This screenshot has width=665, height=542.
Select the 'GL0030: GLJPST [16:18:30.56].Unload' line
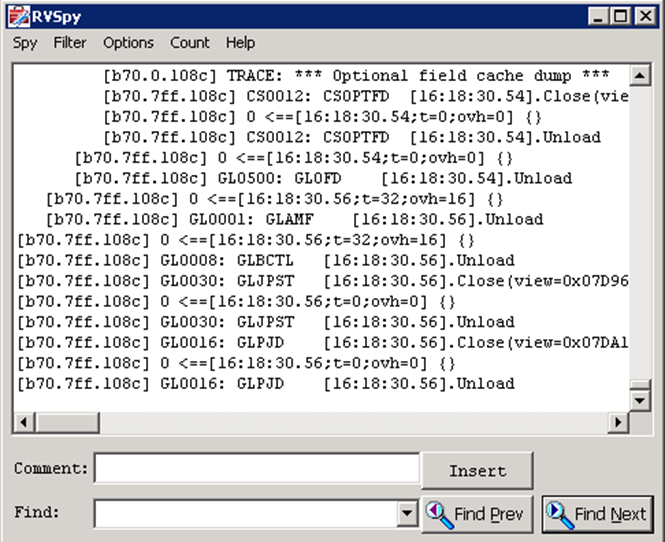[265, 322]
